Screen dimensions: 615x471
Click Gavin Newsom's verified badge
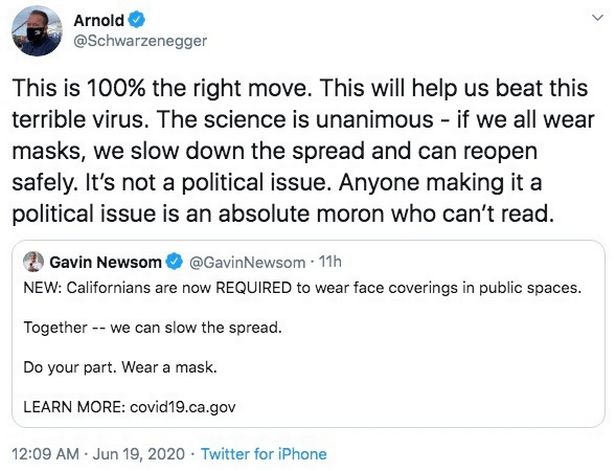pos(173,263)
